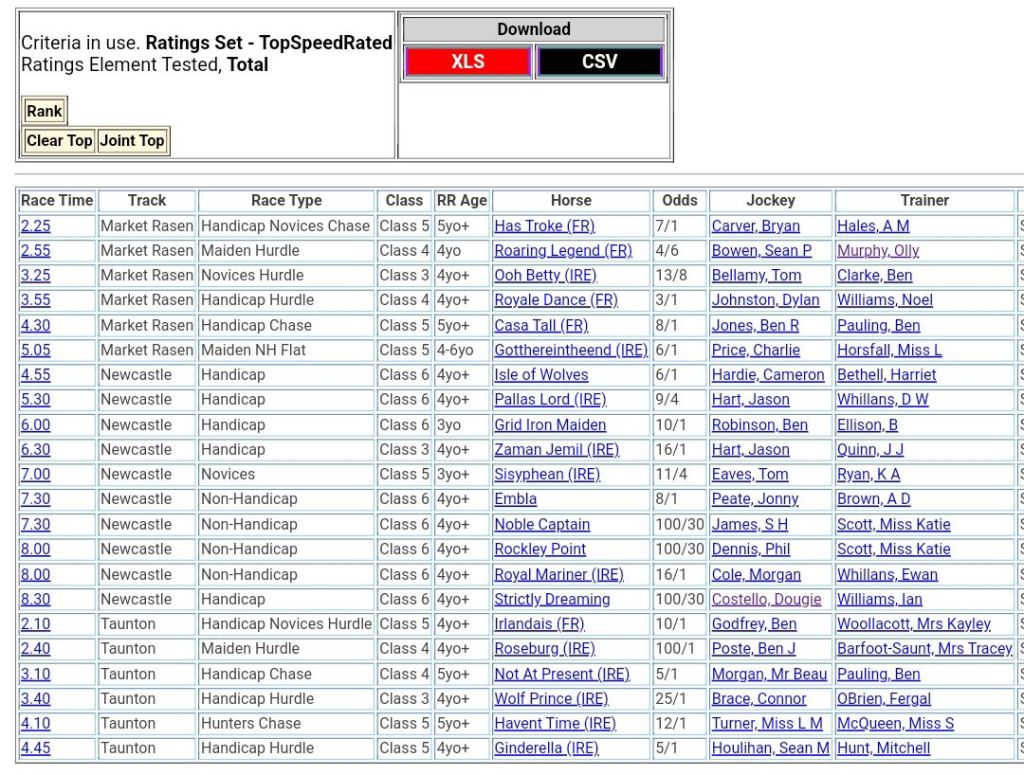This screenshot has width=1024, height=775.
Task: Open the 2.25 Market Rasen race time
Action: [35, 226]
